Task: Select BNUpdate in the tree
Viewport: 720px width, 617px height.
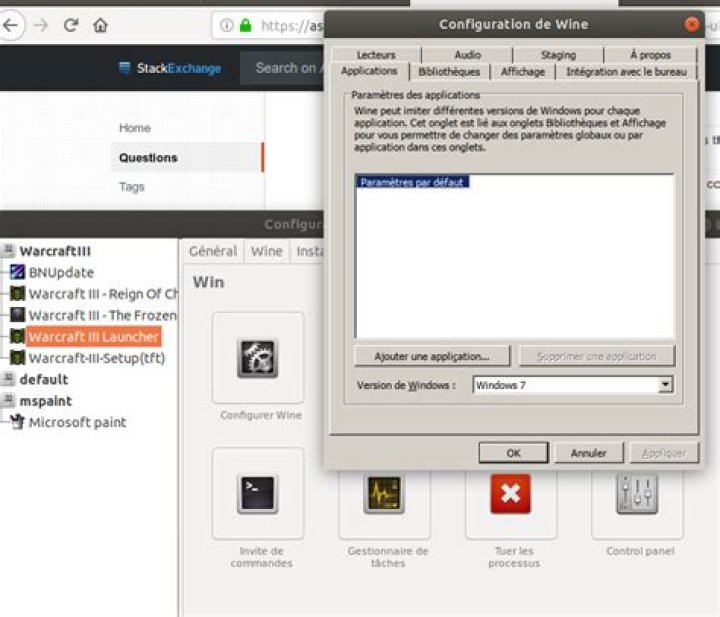Action: coord(62,272)
